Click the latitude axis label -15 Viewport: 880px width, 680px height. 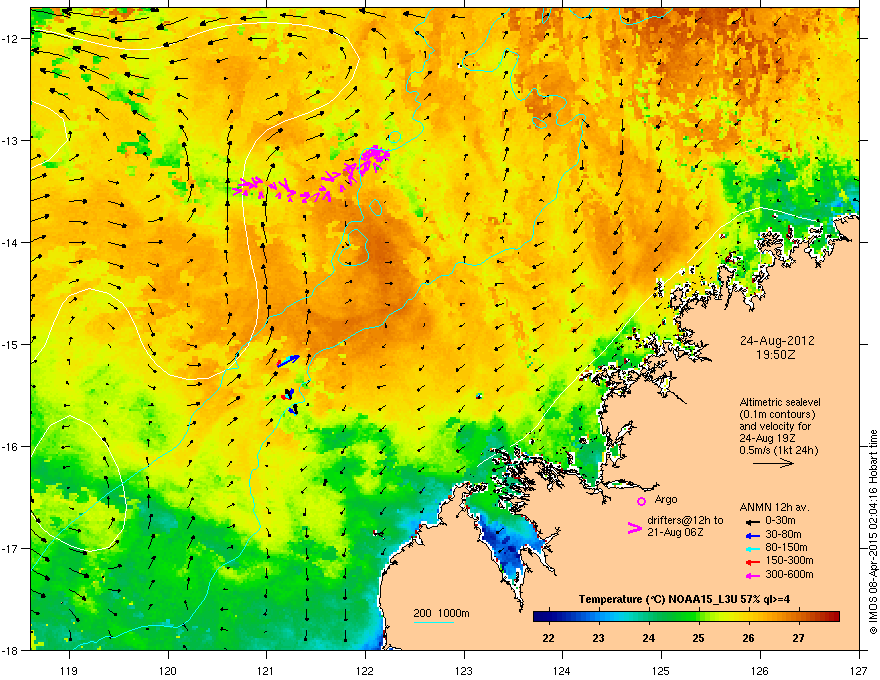[10, 344]
